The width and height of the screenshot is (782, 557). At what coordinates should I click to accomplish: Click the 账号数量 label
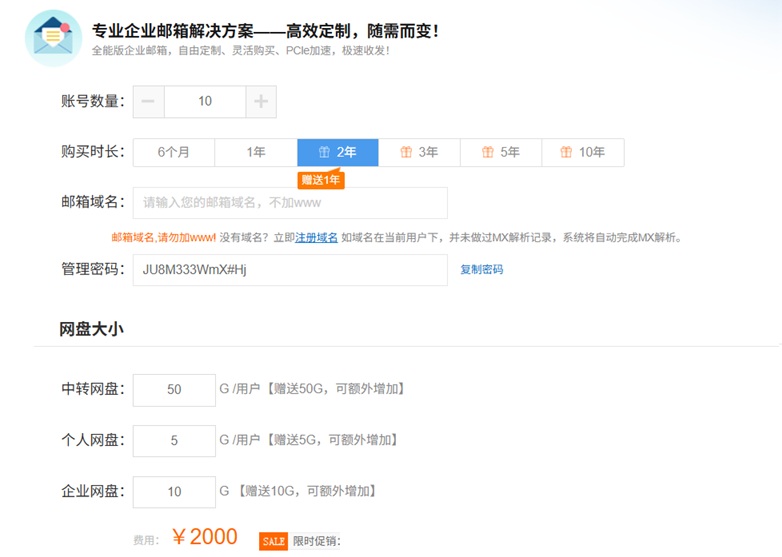pyautogui.click(x=93, y=101)
